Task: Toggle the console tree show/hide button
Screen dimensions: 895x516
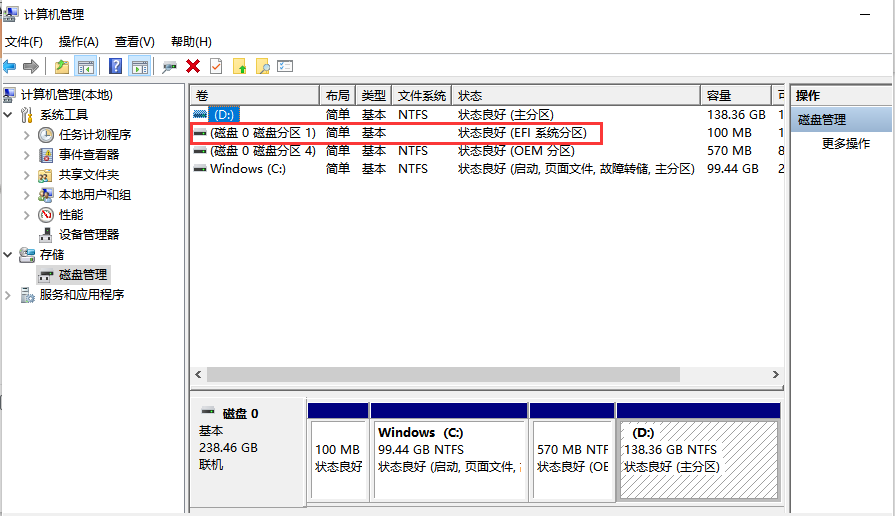Action: coord(86,66)
